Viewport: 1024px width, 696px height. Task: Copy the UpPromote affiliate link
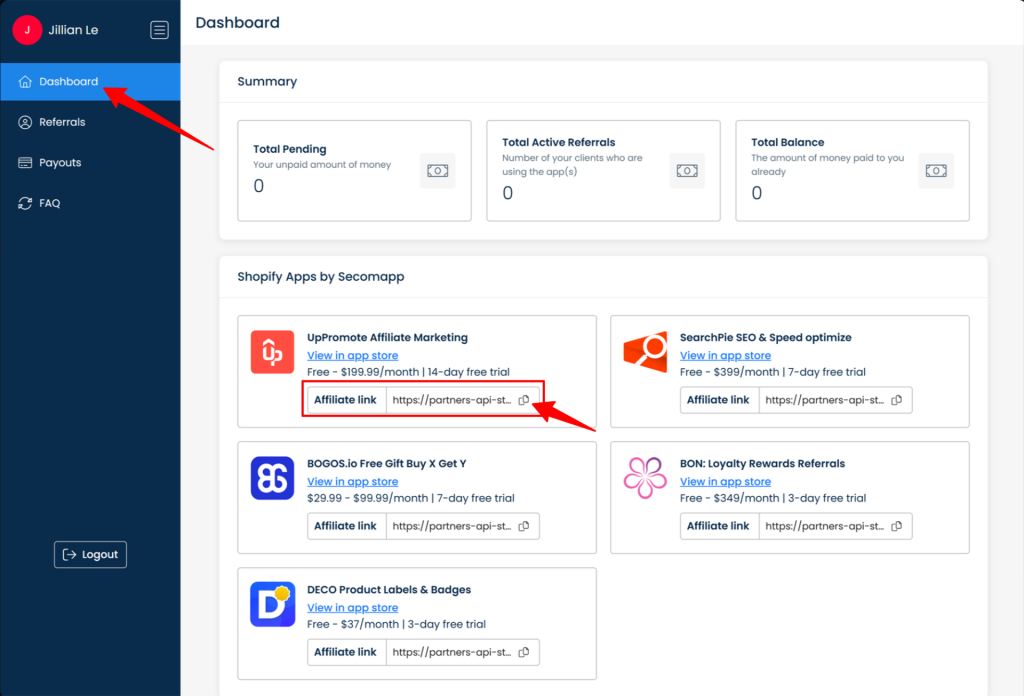[x=524, y=400]
